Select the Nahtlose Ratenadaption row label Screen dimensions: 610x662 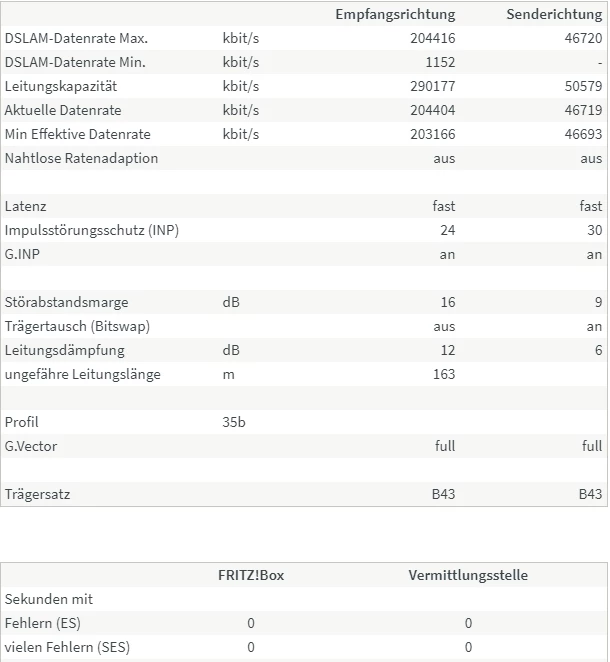pos(81,158)
